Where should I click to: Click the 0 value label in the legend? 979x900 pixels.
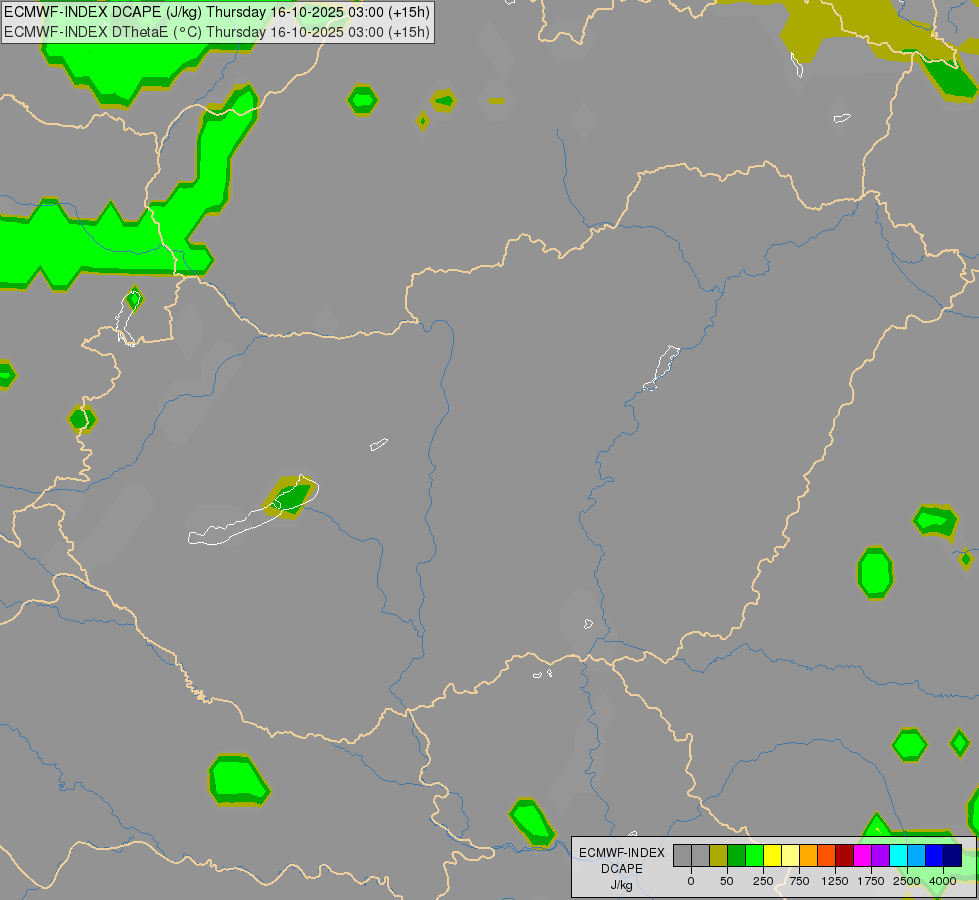pos(691,881)
